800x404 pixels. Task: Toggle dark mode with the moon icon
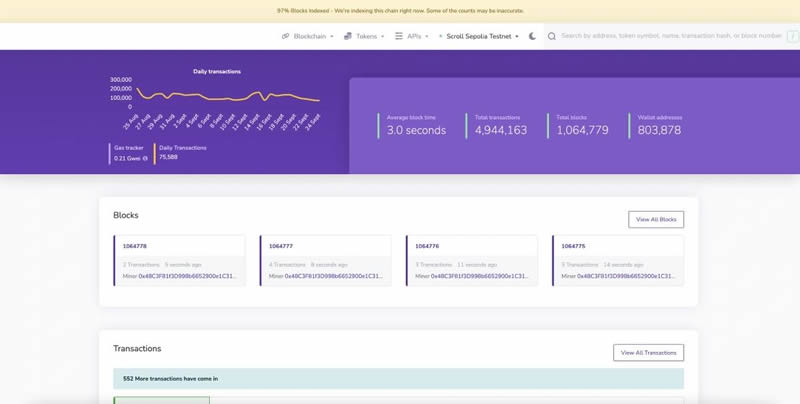(x=532, y=36)
